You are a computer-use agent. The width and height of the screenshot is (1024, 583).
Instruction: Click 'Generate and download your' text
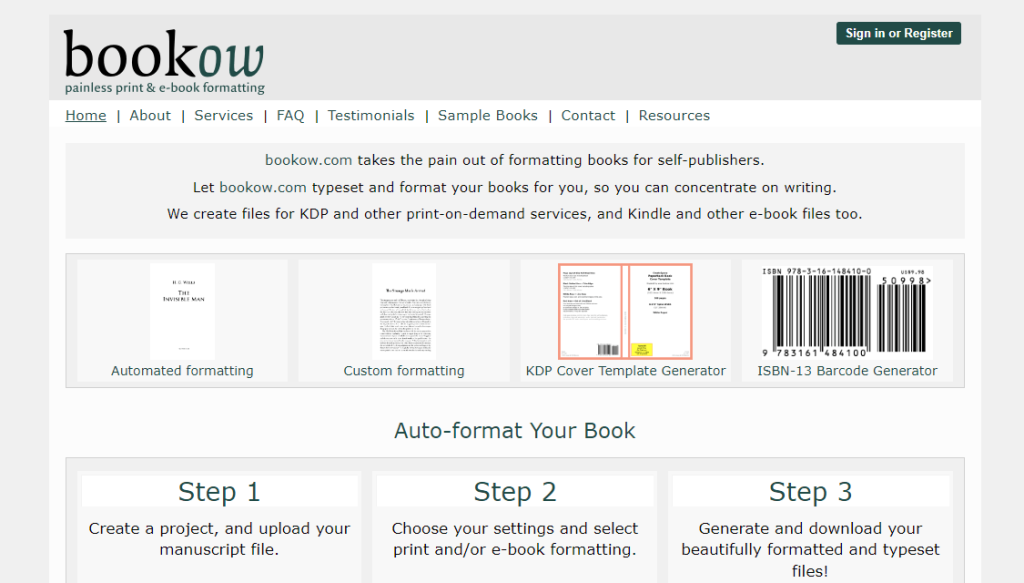[x=810, y=528]
